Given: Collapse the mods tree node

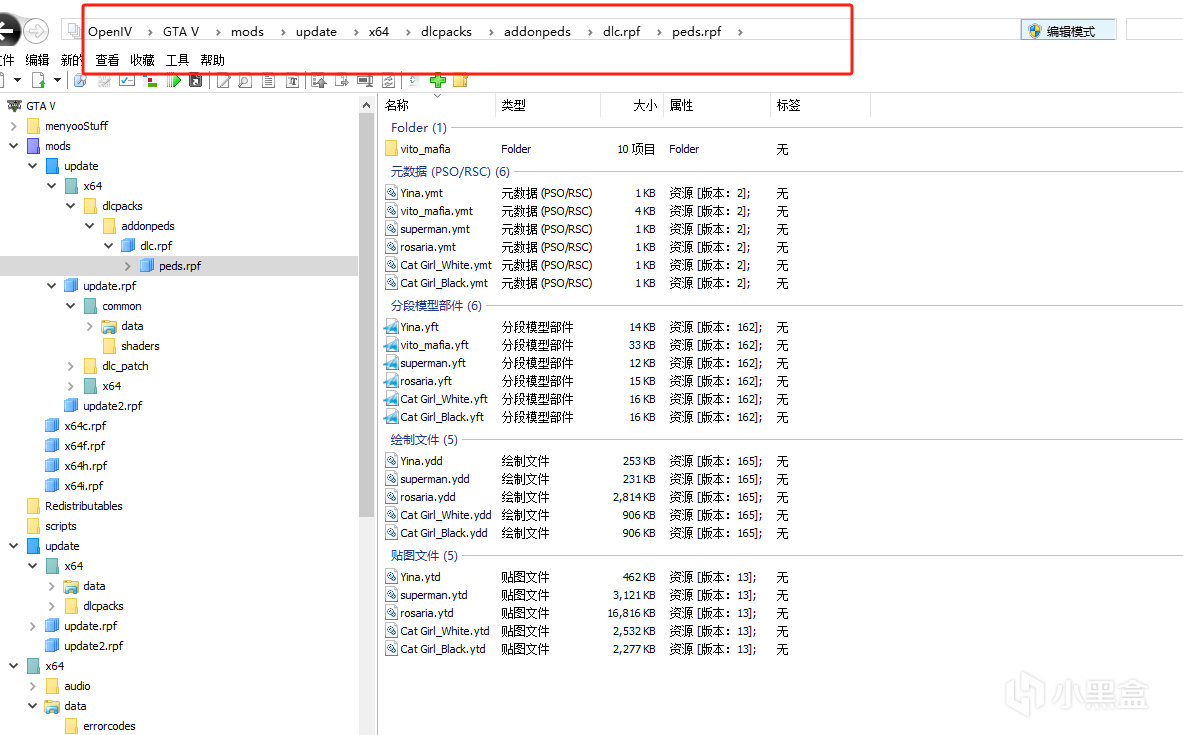Looking at the screenshot, I should tap(14, 146).
